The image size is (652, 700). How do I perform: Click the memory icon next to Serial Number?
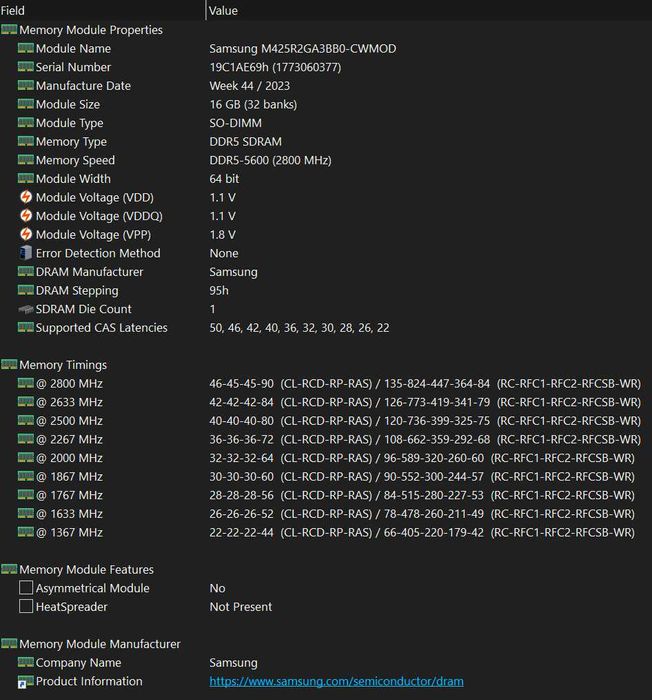pyautogui.click(x=25, y=67)
